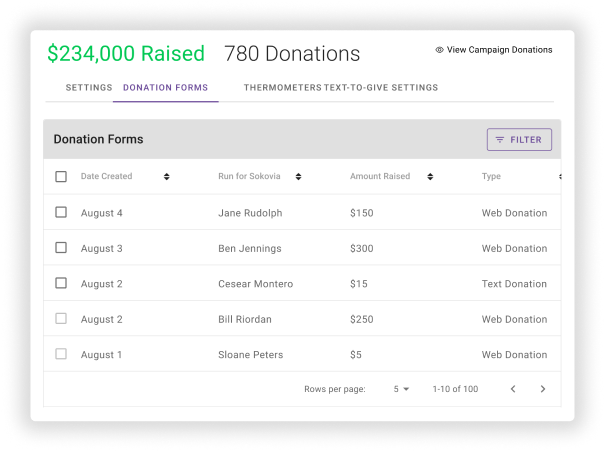Sort by Date Created column arrows

[x=166, y=177]
